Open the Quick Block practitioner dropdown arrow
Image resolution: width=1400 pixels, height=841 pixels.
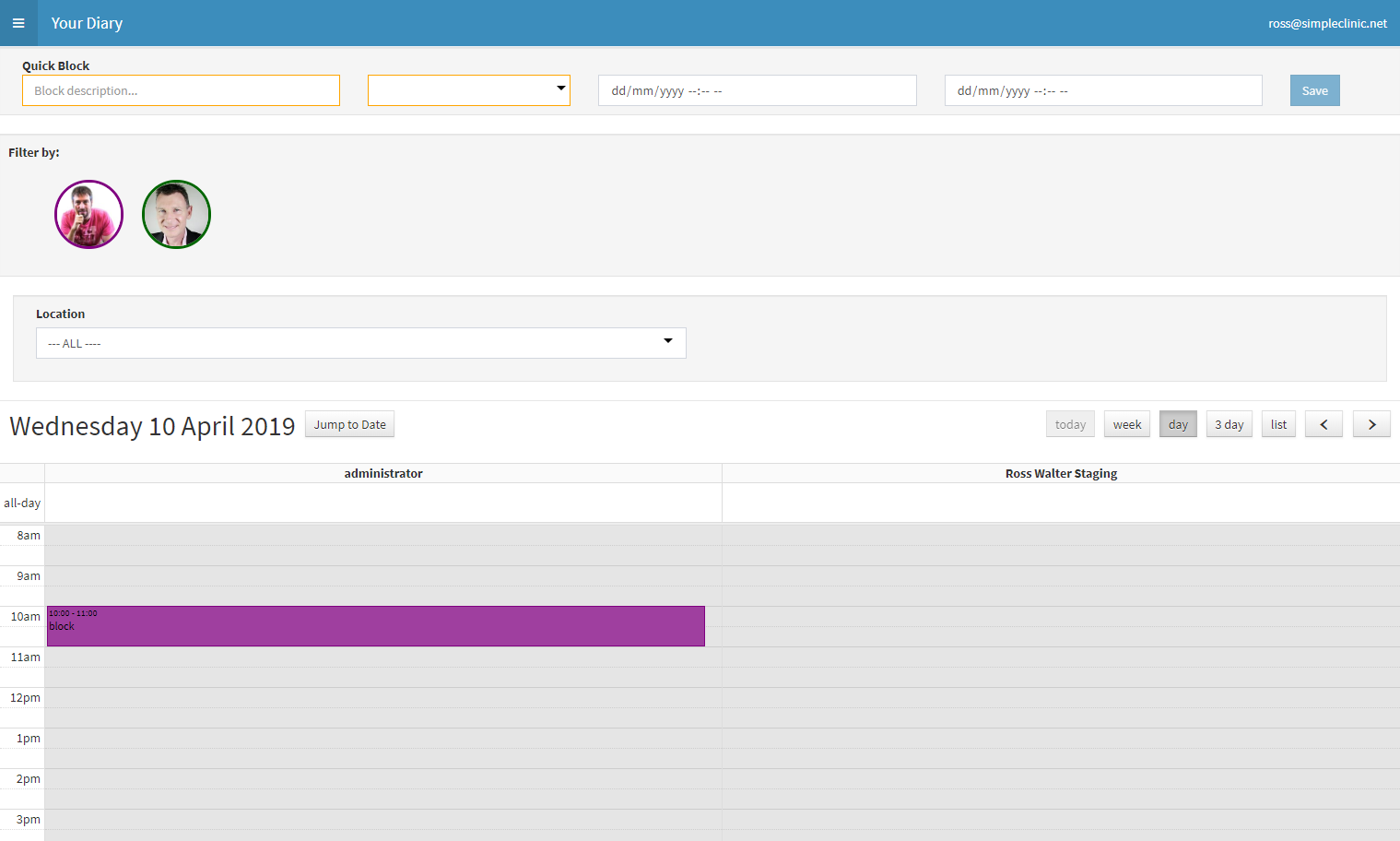coord(560,89)
